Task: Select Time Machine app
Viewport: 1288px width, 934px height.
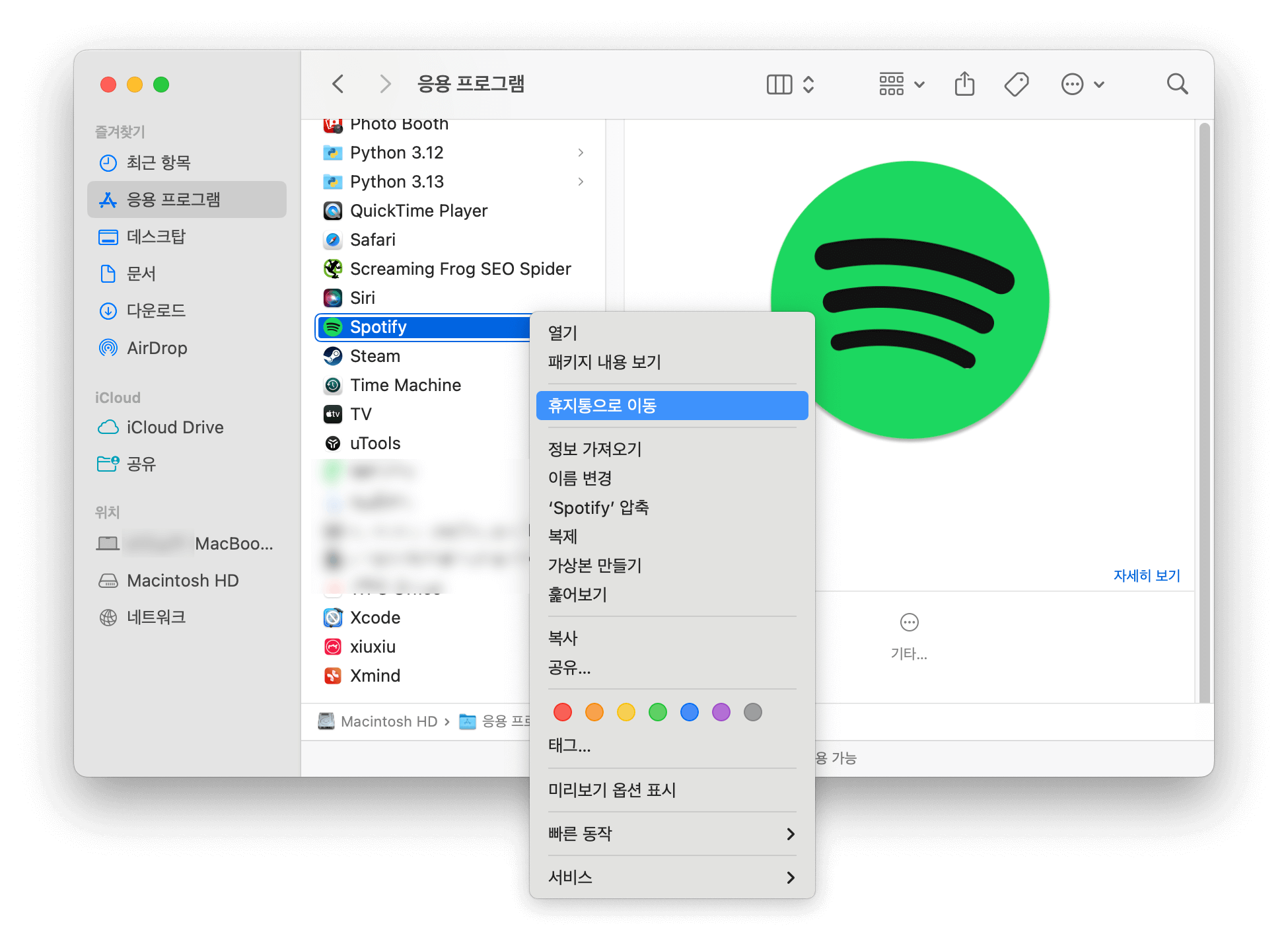Action: click(x=423, y=385)
